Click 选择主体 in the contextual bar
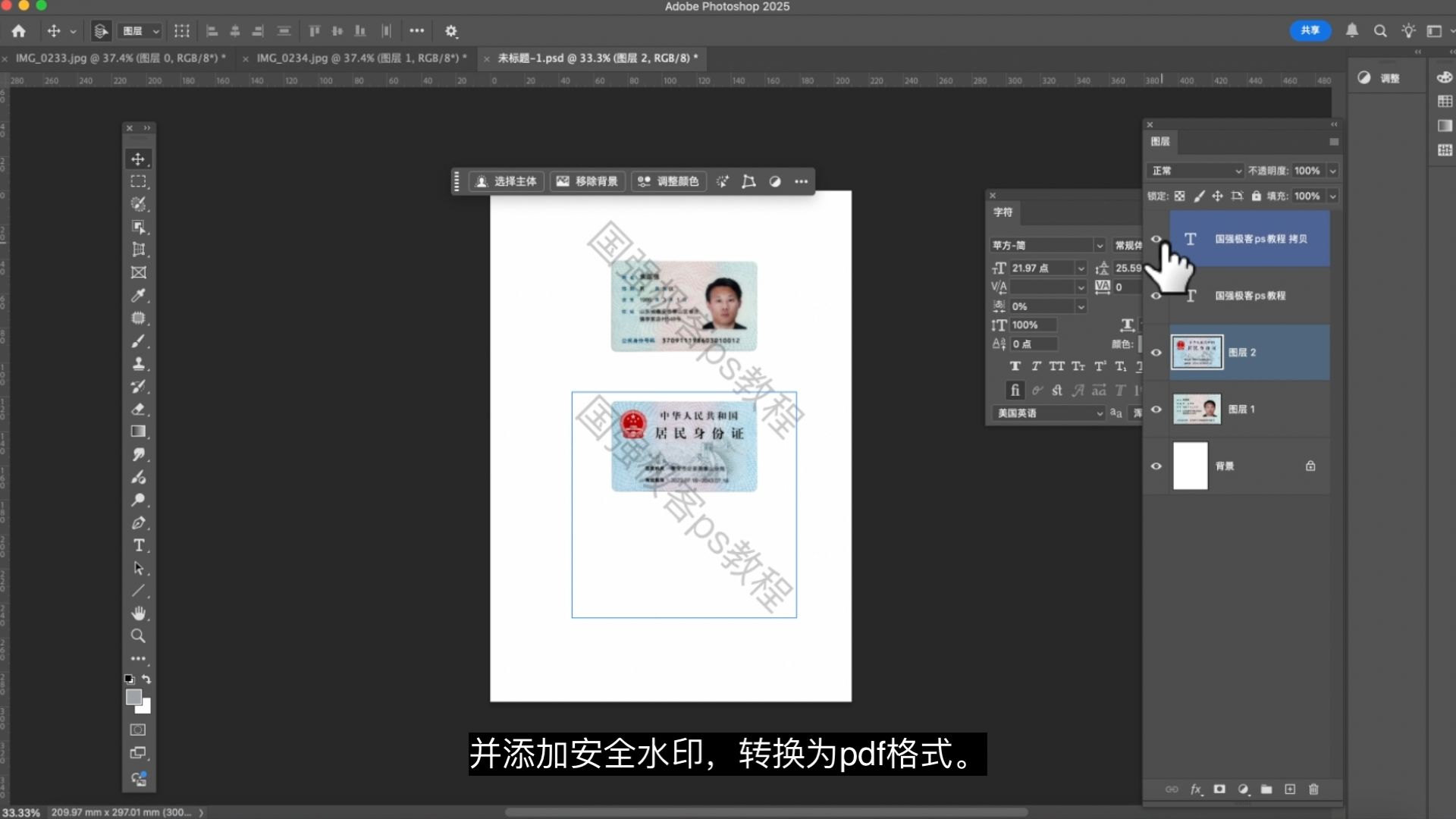This screenshot has height=819, width=1456. coord(507,182)
